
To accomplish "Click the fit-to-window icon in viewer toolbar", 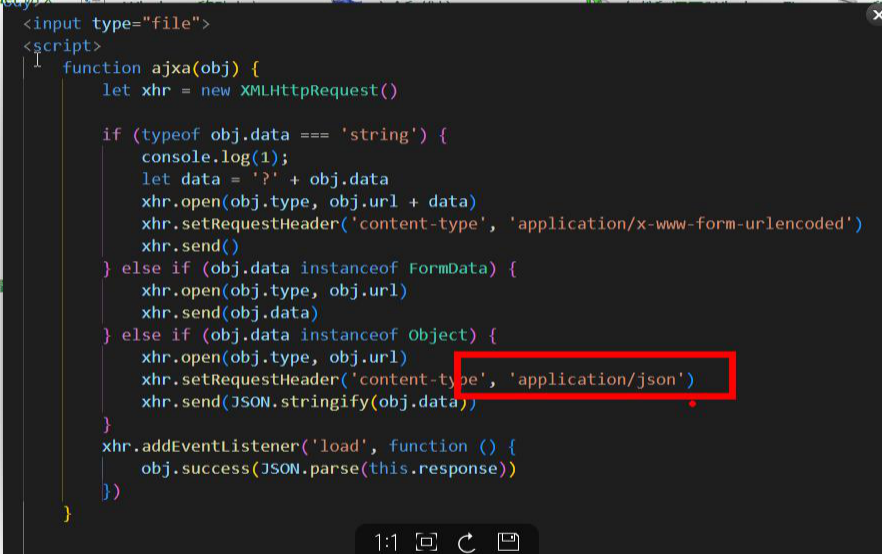I will click(x=426, y=542).
